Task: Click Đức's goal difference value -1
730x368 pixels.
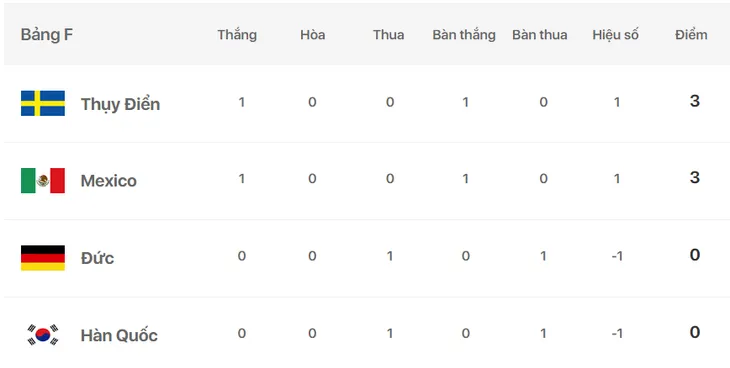Action: point(617,256)
